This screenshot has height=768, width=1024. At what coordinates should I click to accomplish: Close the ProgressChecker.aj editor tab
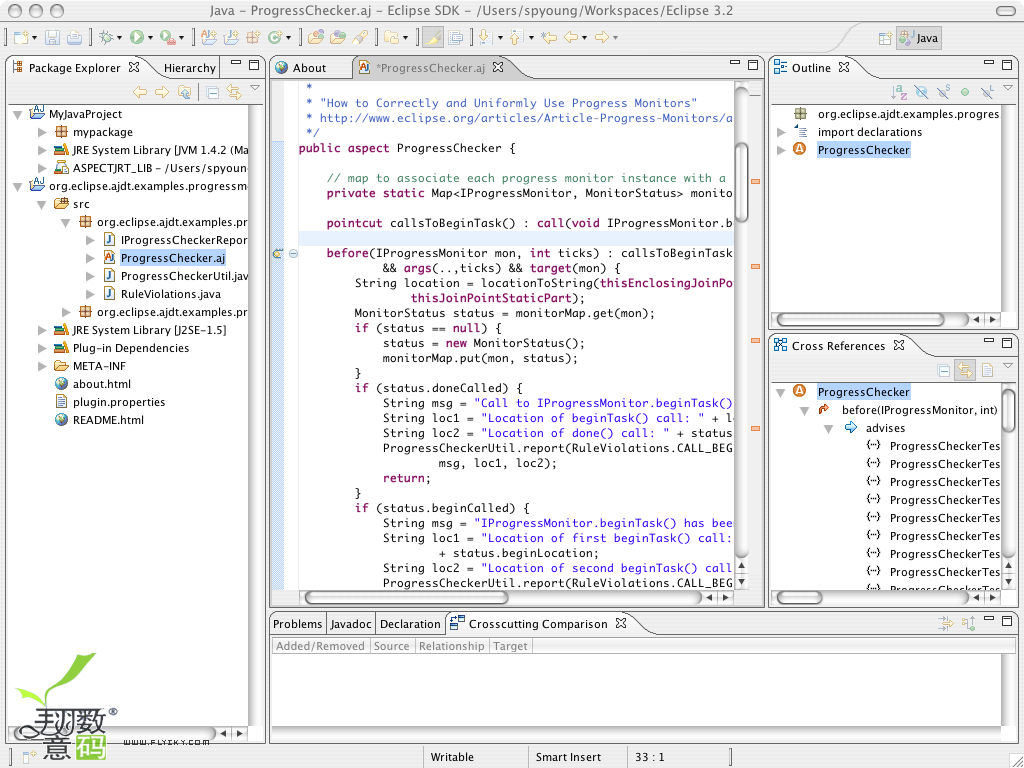point(498,67)
